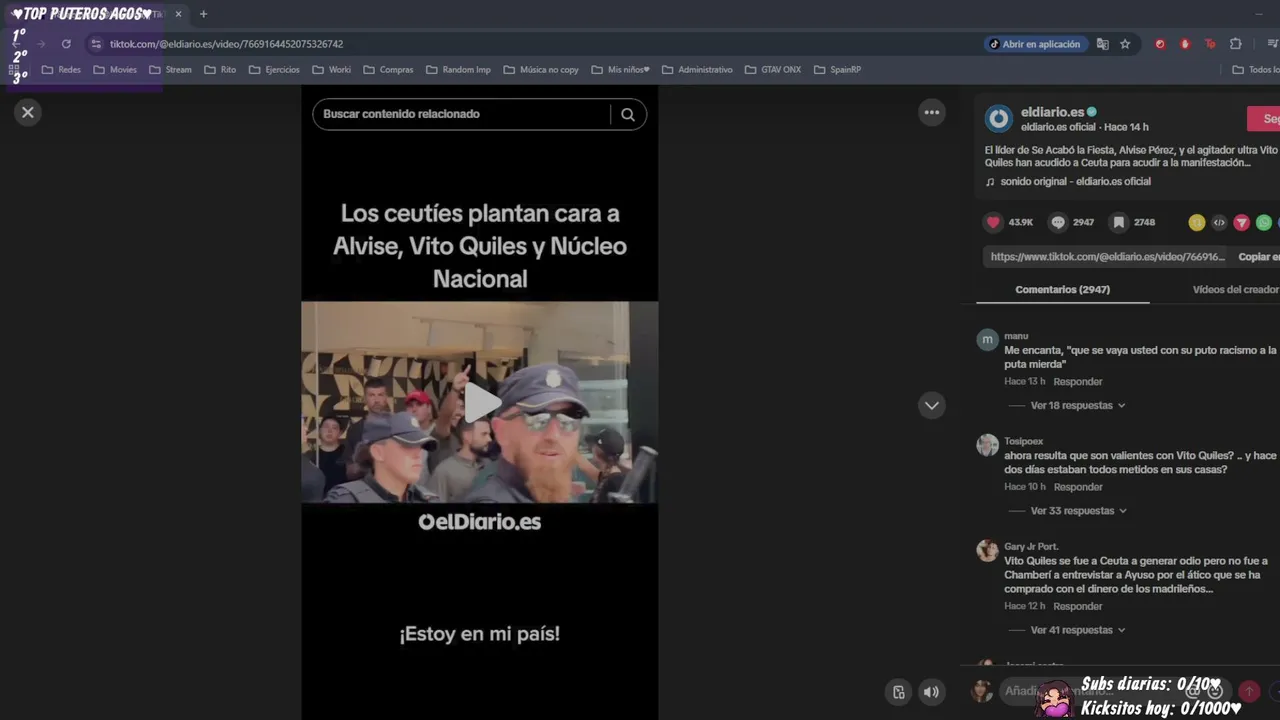Repost the video with the yellow icon
Image resolution: width=1280 pixels, height=720 pixels.
1196,222
